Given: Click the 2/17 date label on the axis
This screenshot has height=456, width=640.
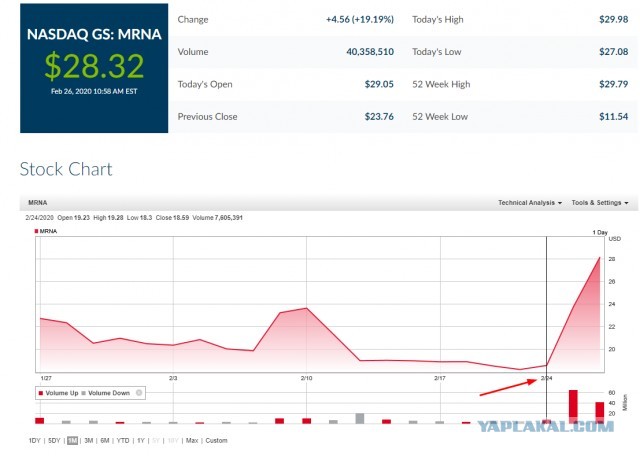Looking at the screenshot, I should click(440, 378).
